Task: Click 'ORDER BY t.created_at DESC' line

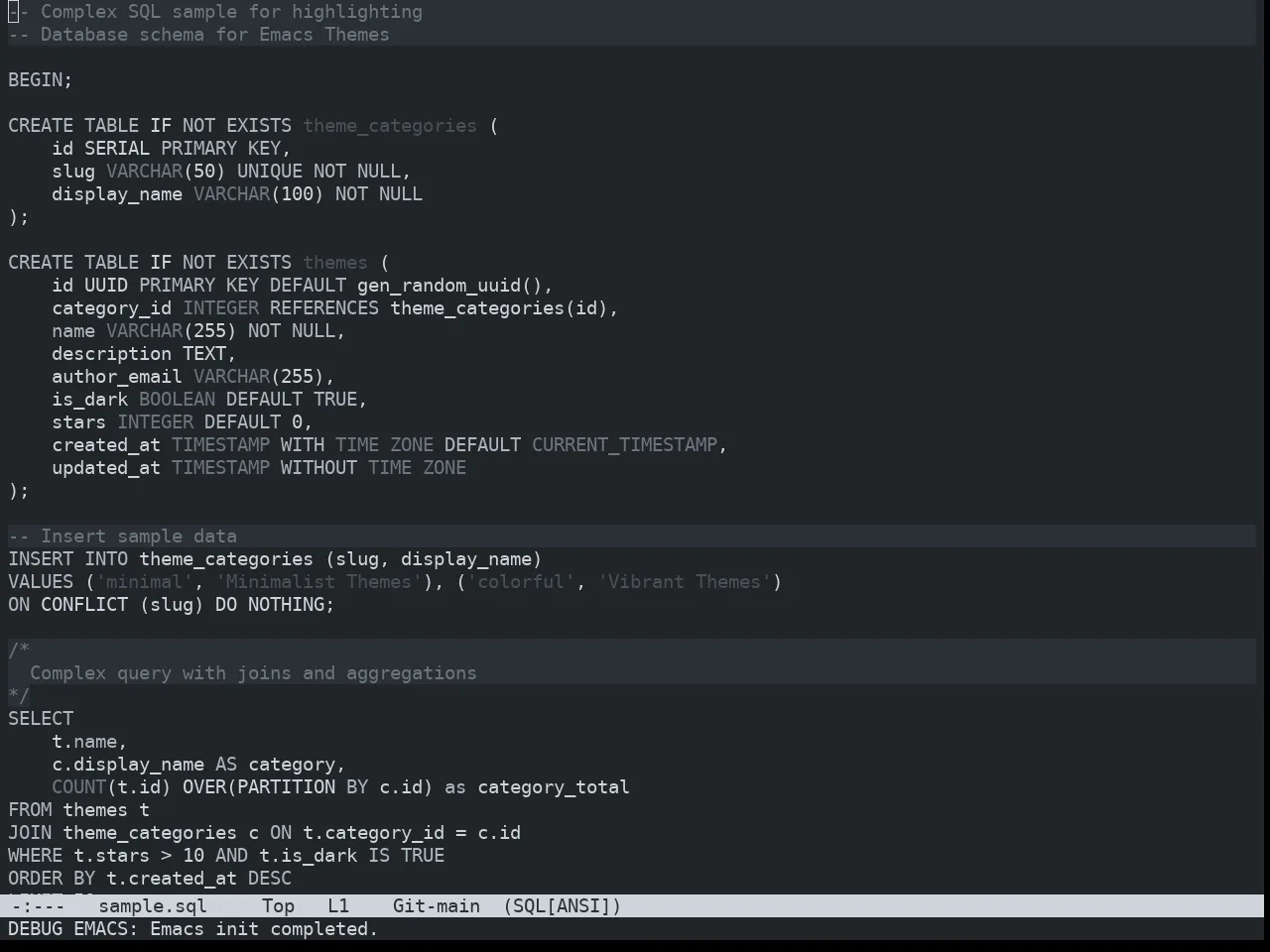Action: point(150,878)
